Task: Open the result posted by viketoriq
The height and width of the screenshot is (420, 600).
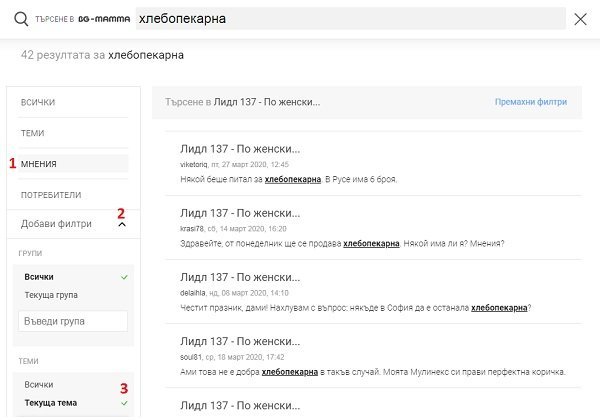Action: point(240,149)
